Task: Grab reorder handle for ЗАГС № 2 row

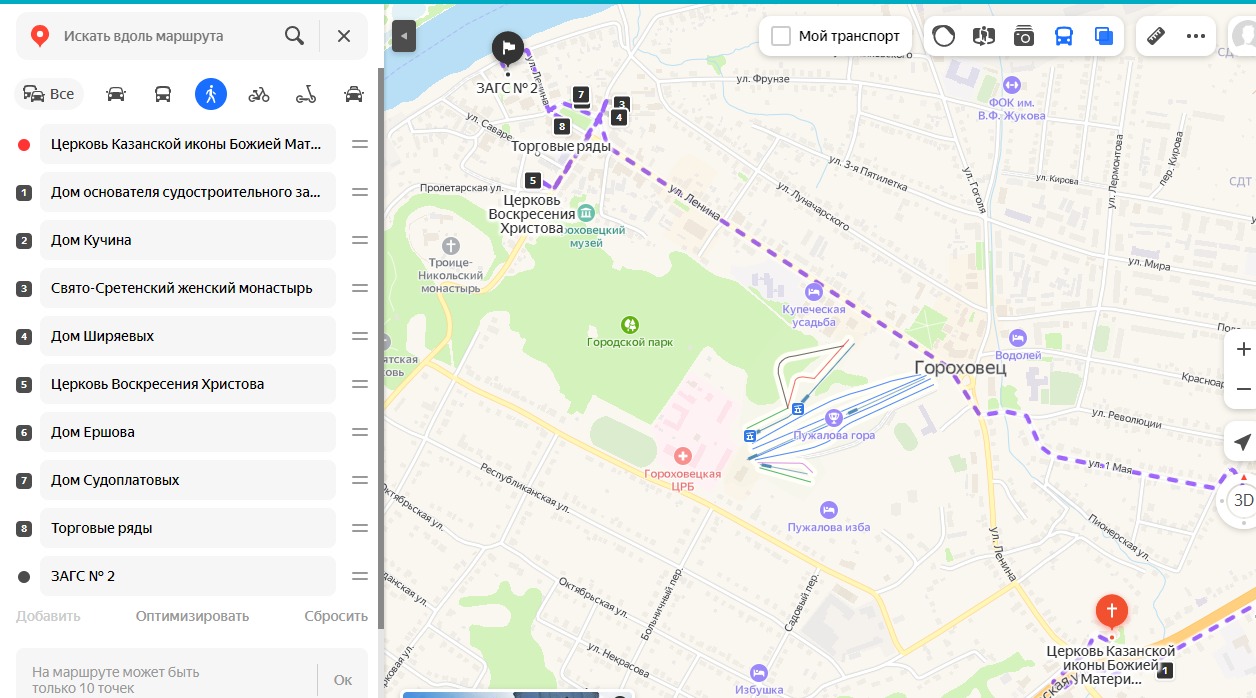Action: 360,576
